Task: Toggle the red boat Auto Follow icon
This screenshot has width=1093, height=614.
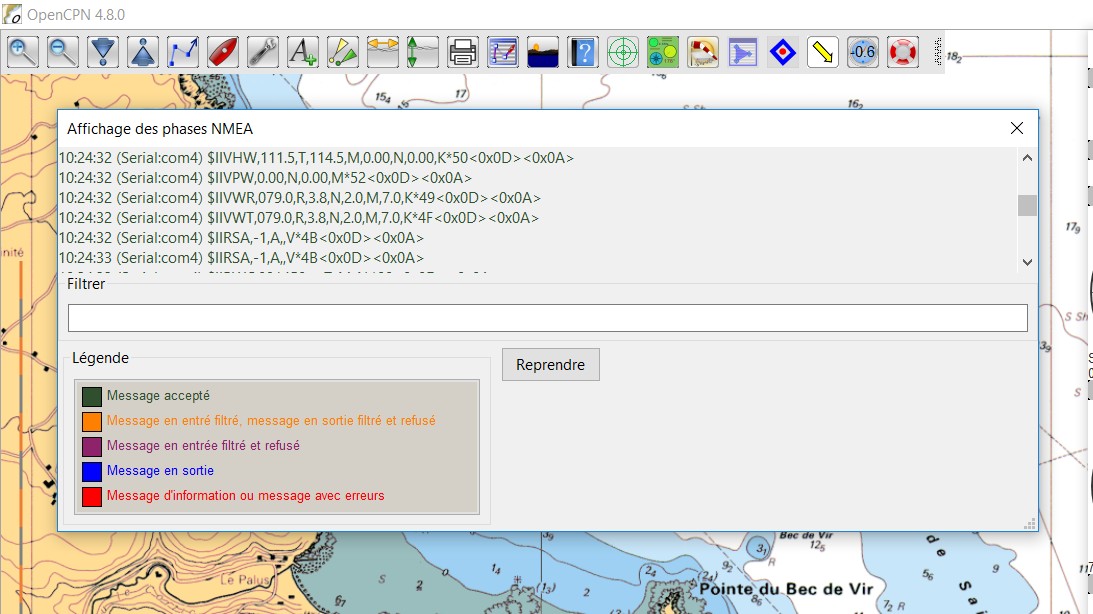Action: (223, 52)
